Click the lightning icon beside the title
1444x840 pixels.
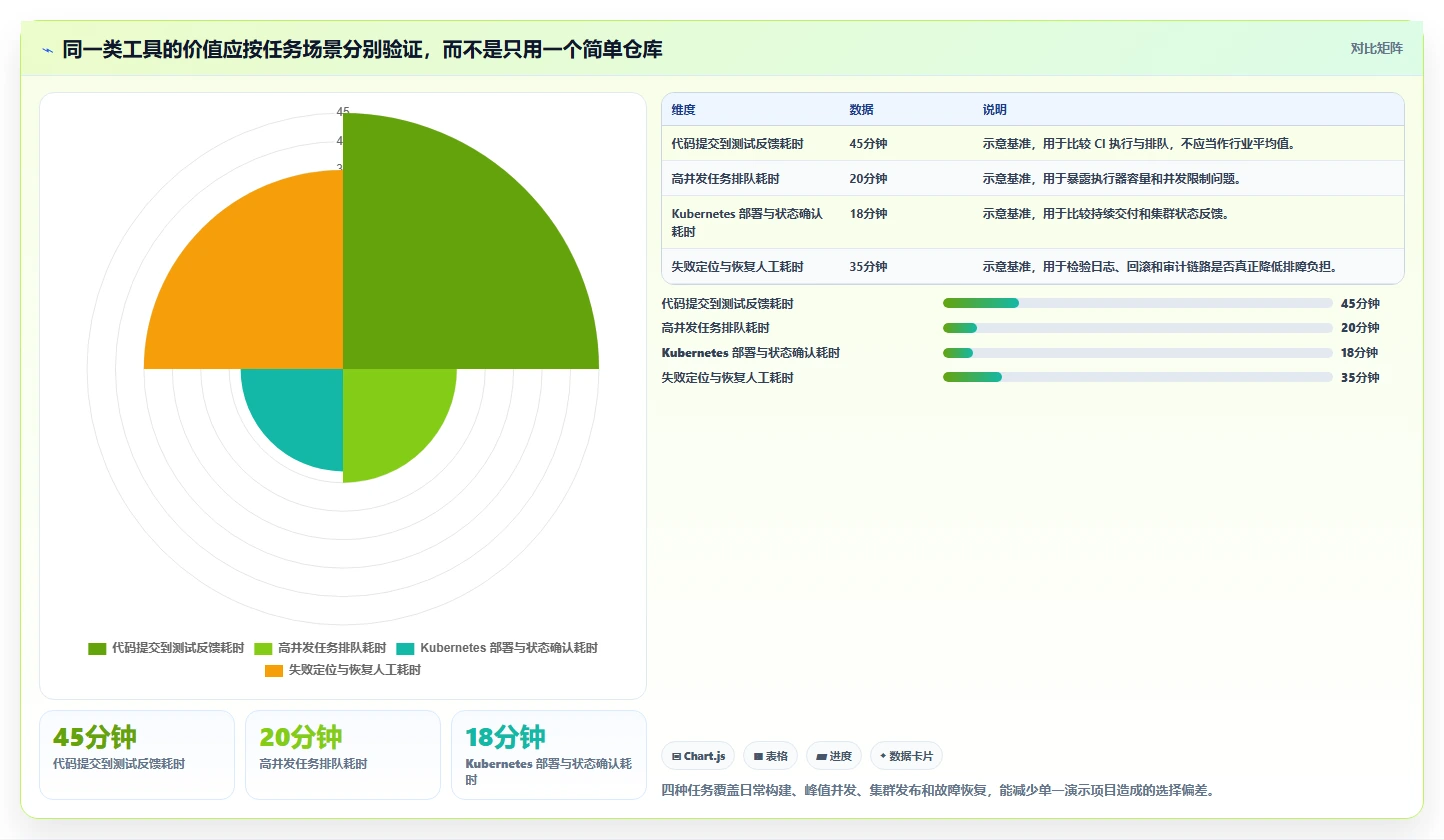47,50
